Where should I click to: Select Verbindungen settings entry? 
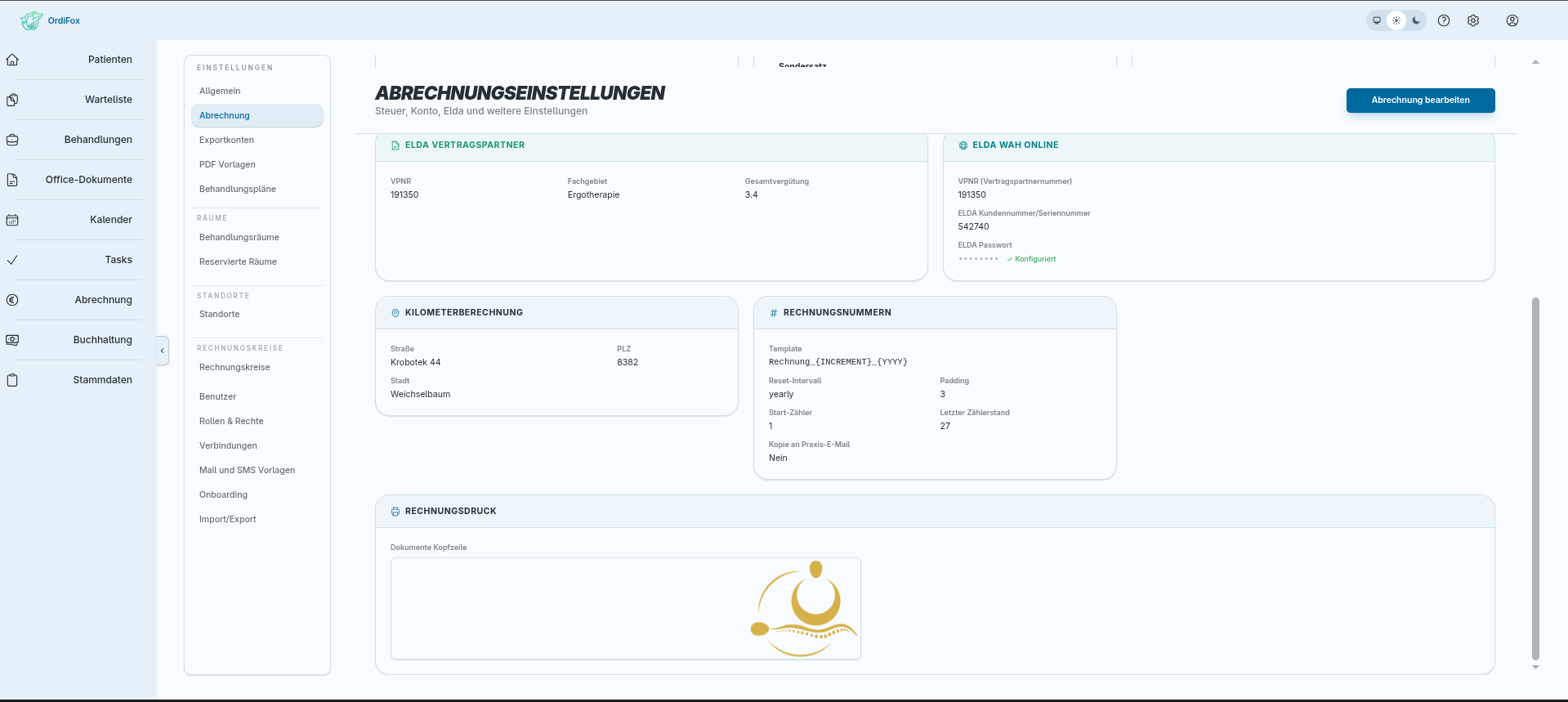click(257, 445)
